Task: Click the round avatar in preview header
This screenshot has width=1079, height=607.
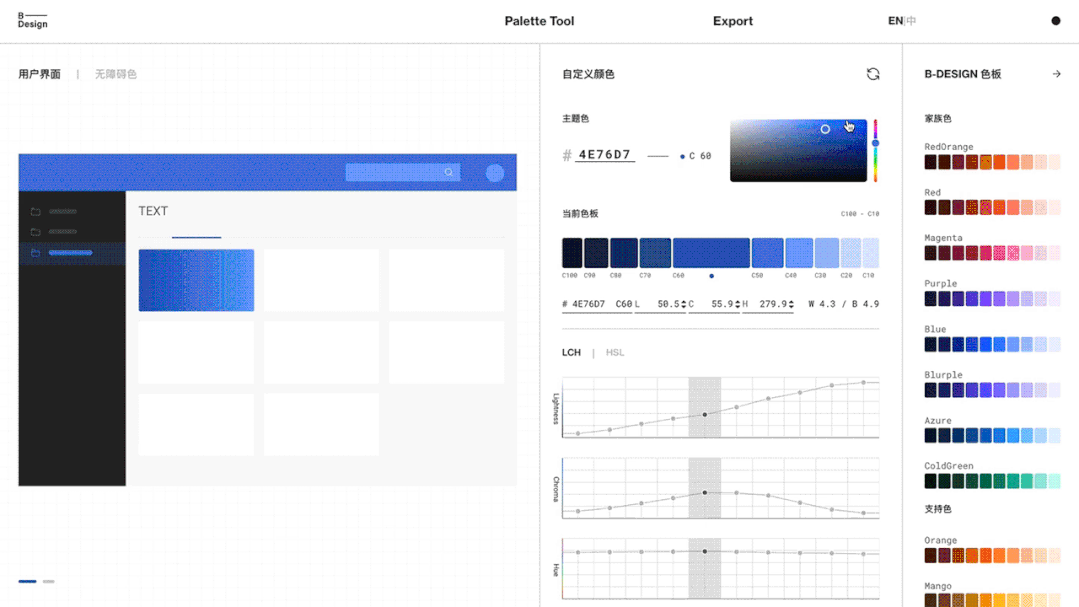Action: pyautogui.click(x=495, y=173)
